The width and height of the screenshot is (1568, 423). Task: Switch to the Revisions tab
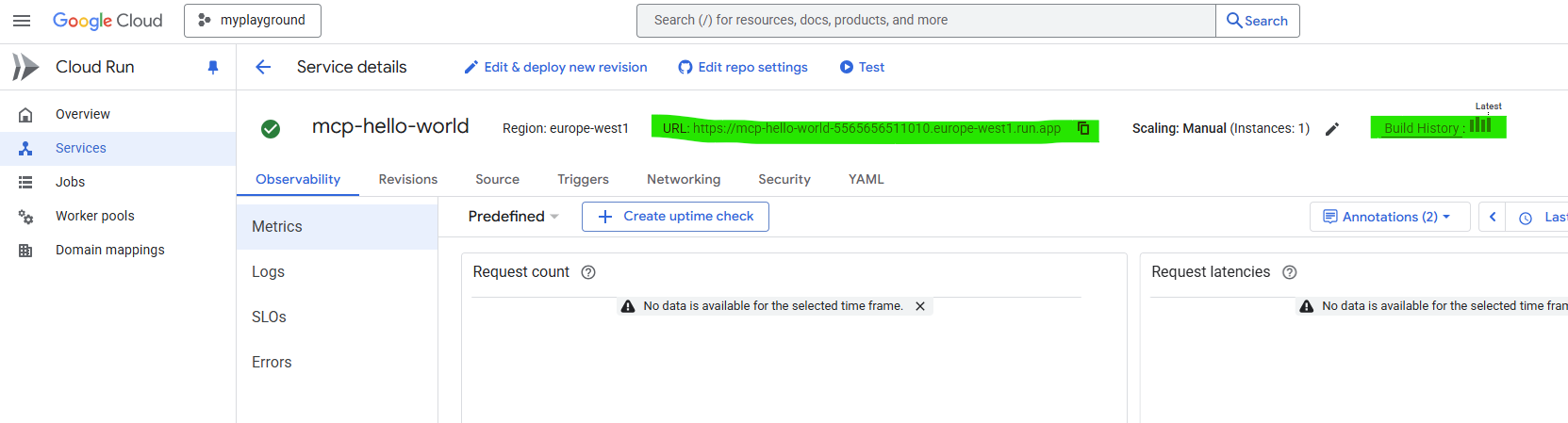coord(407,179)
